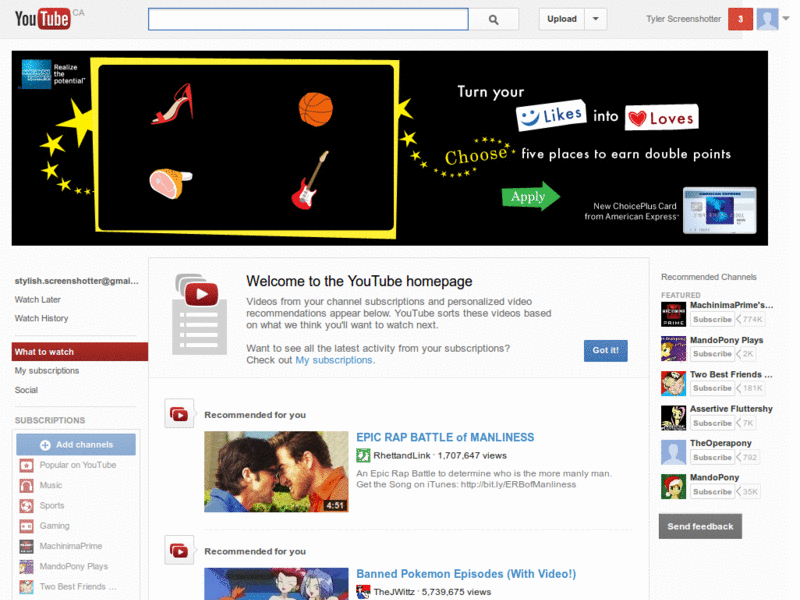Subscribe to MandoPony Plays
Screen dimensions: 800x600
712,354
